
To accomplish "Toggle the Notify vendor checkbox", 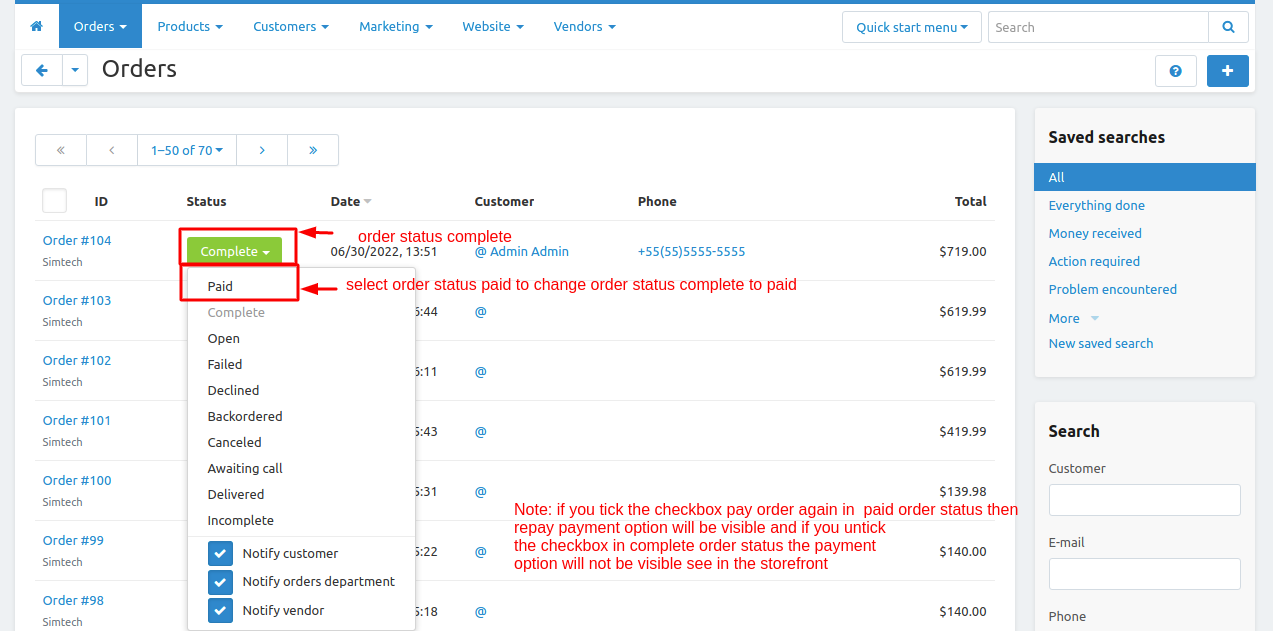I will click(x=220, y=610).
